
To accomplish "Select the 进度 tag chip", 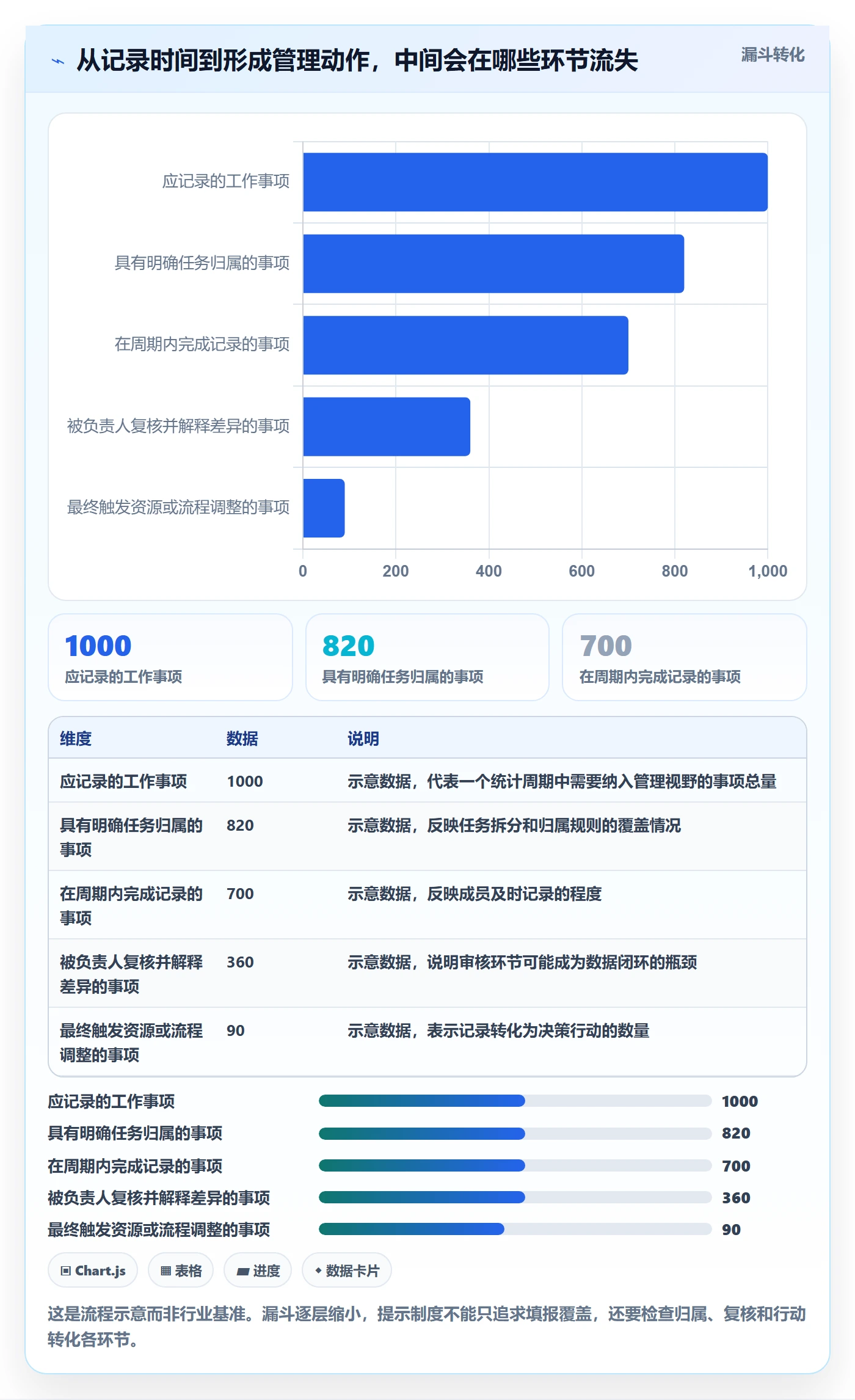I will pos(258,1271).
